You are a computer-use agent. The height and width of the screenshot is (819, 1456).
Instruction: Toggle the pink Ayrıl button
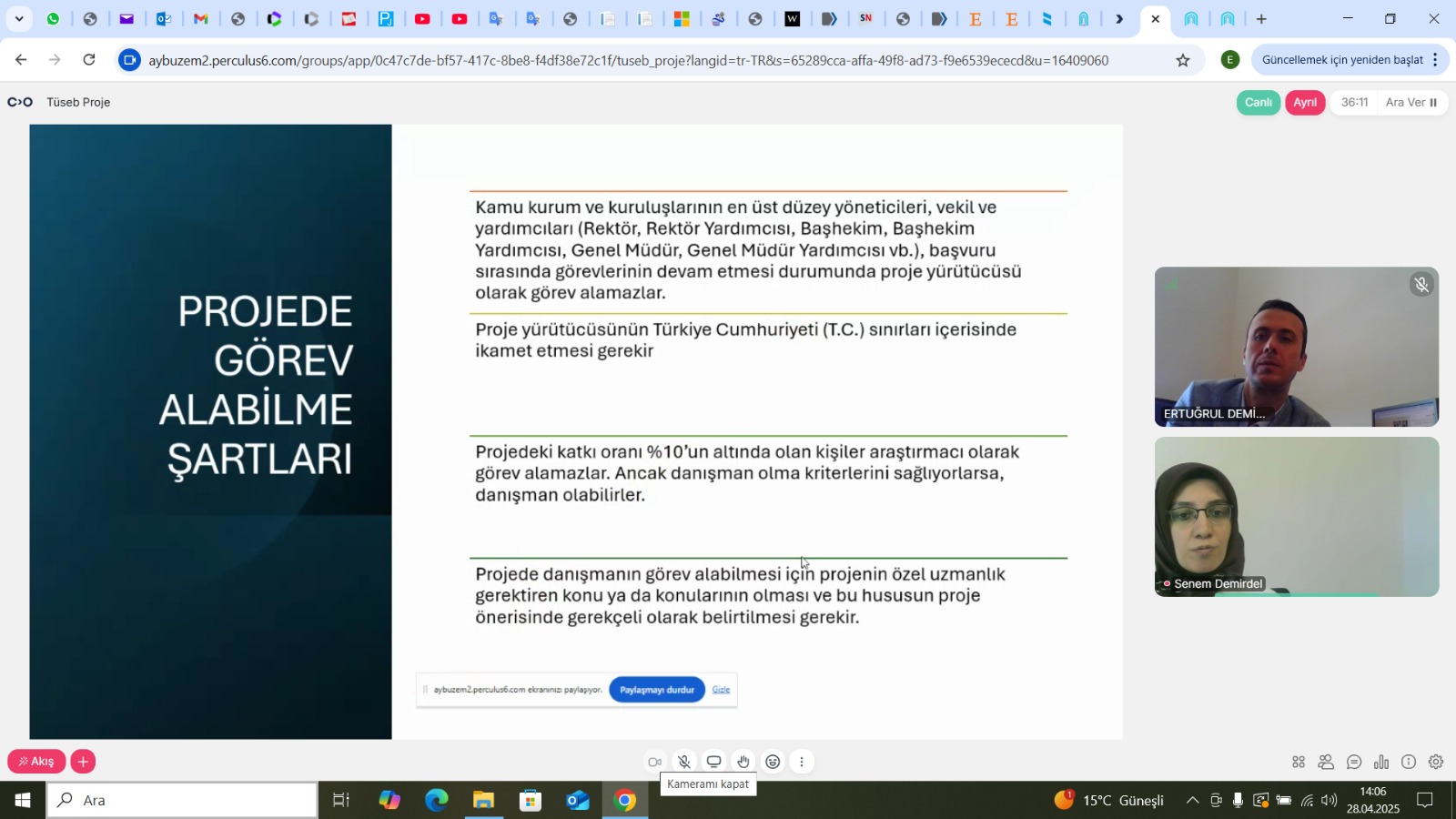pyautogui.click(x=1305, y=103)
